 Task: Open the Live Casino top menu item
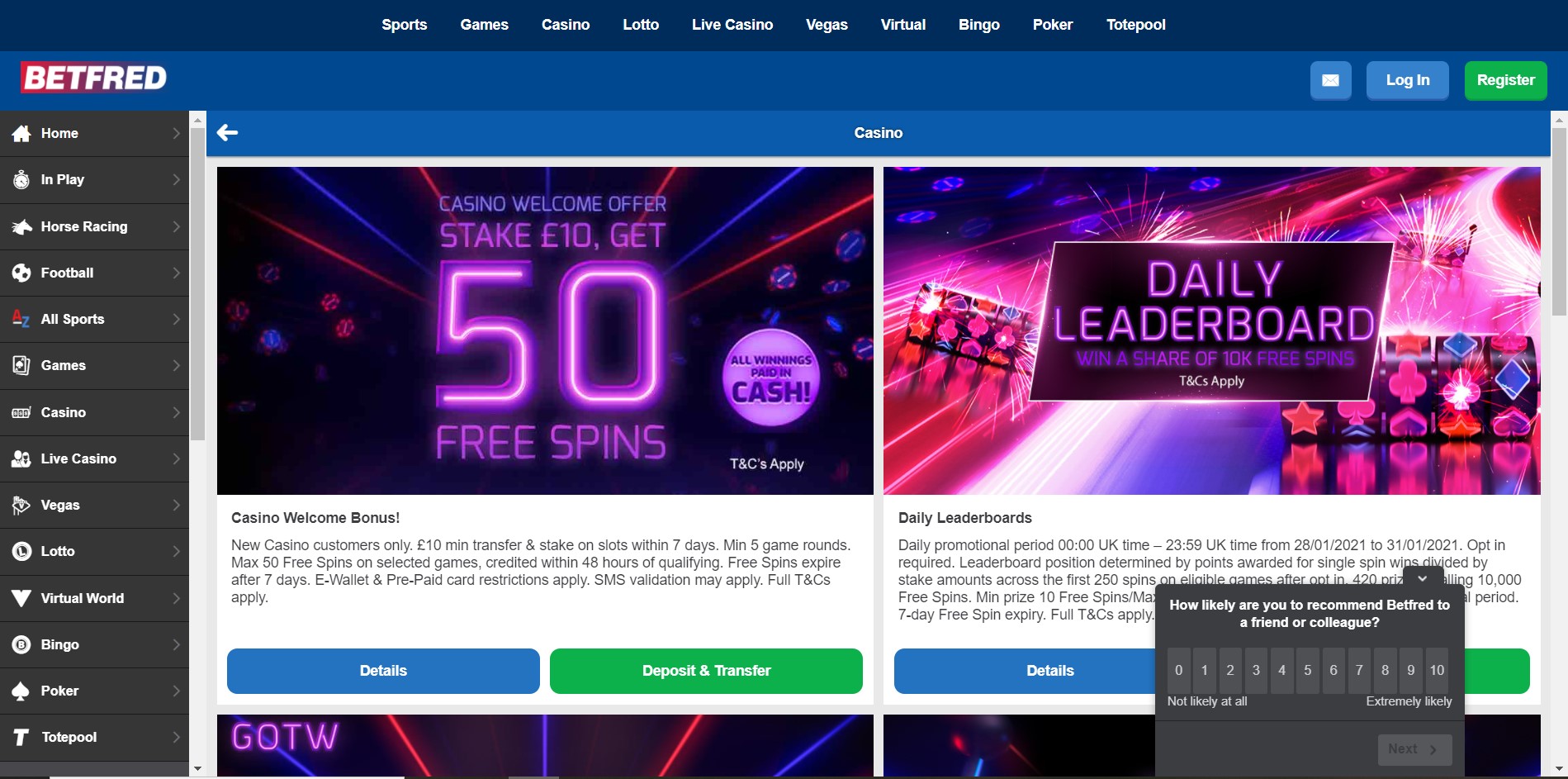pos(732,25)
